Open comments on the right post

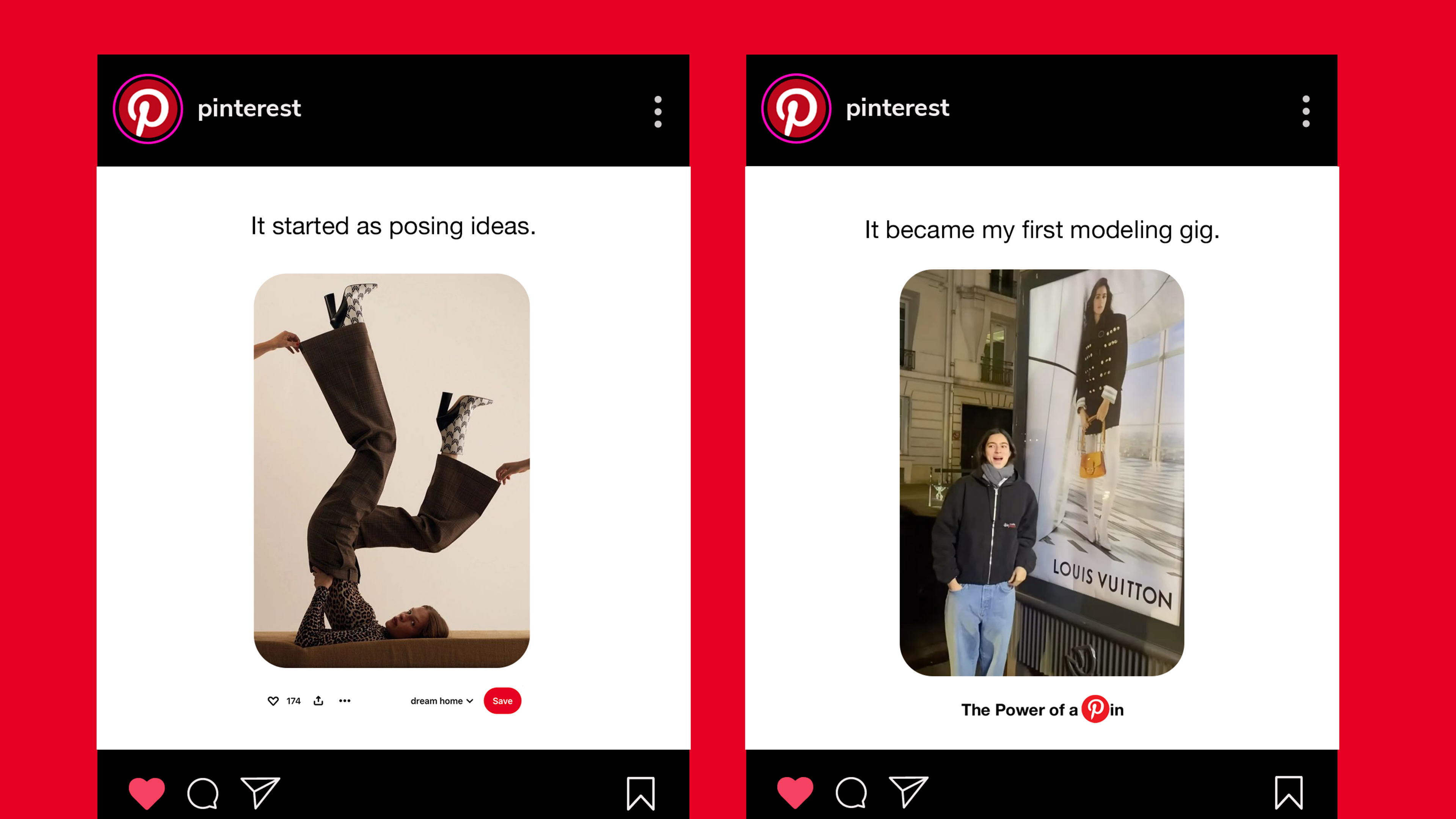pyautogui.click(x=851, y=792)
